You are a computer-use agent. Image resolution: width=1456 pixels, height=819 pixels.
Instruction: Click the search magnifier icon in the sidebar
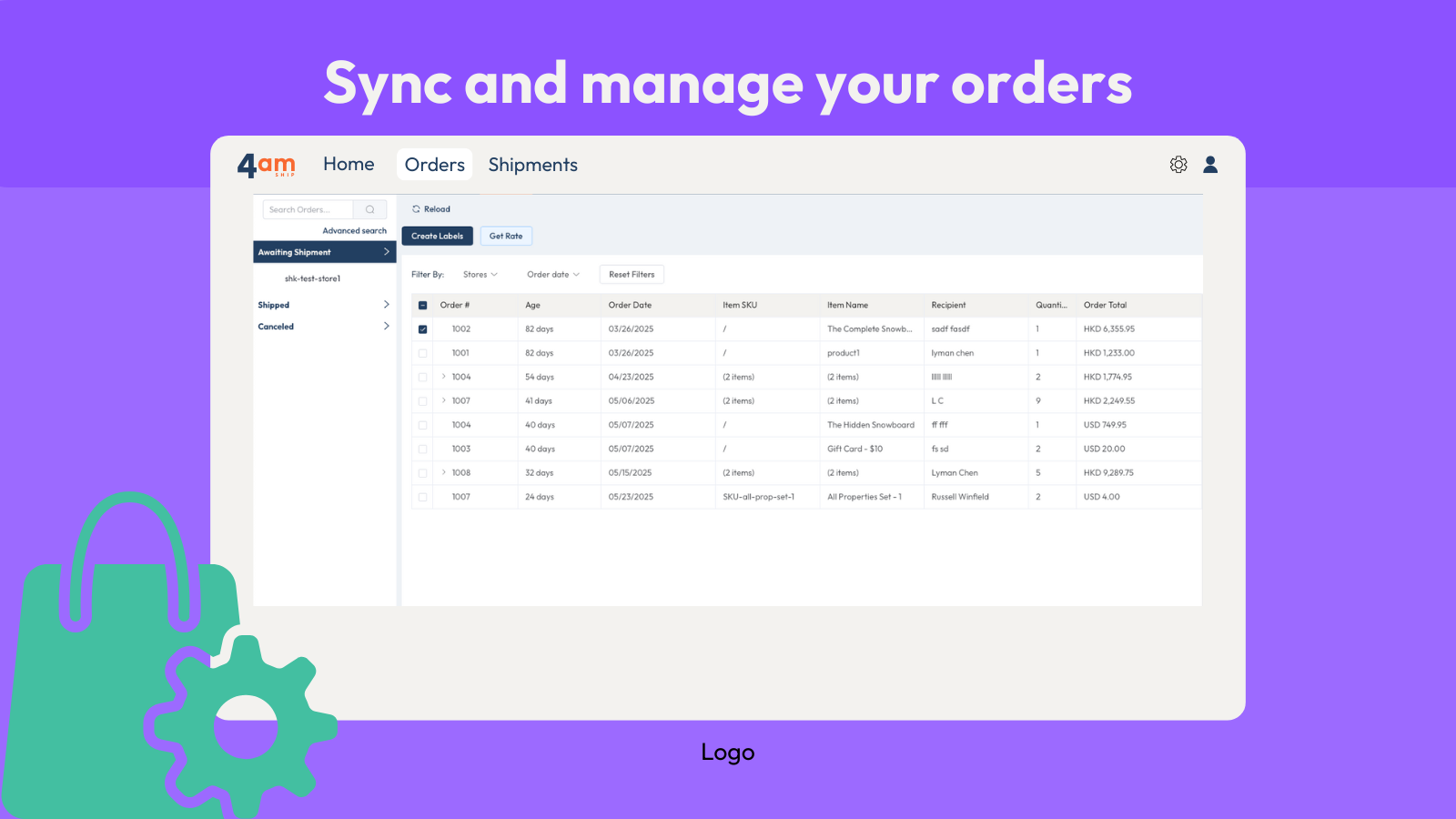coord(369,208)
